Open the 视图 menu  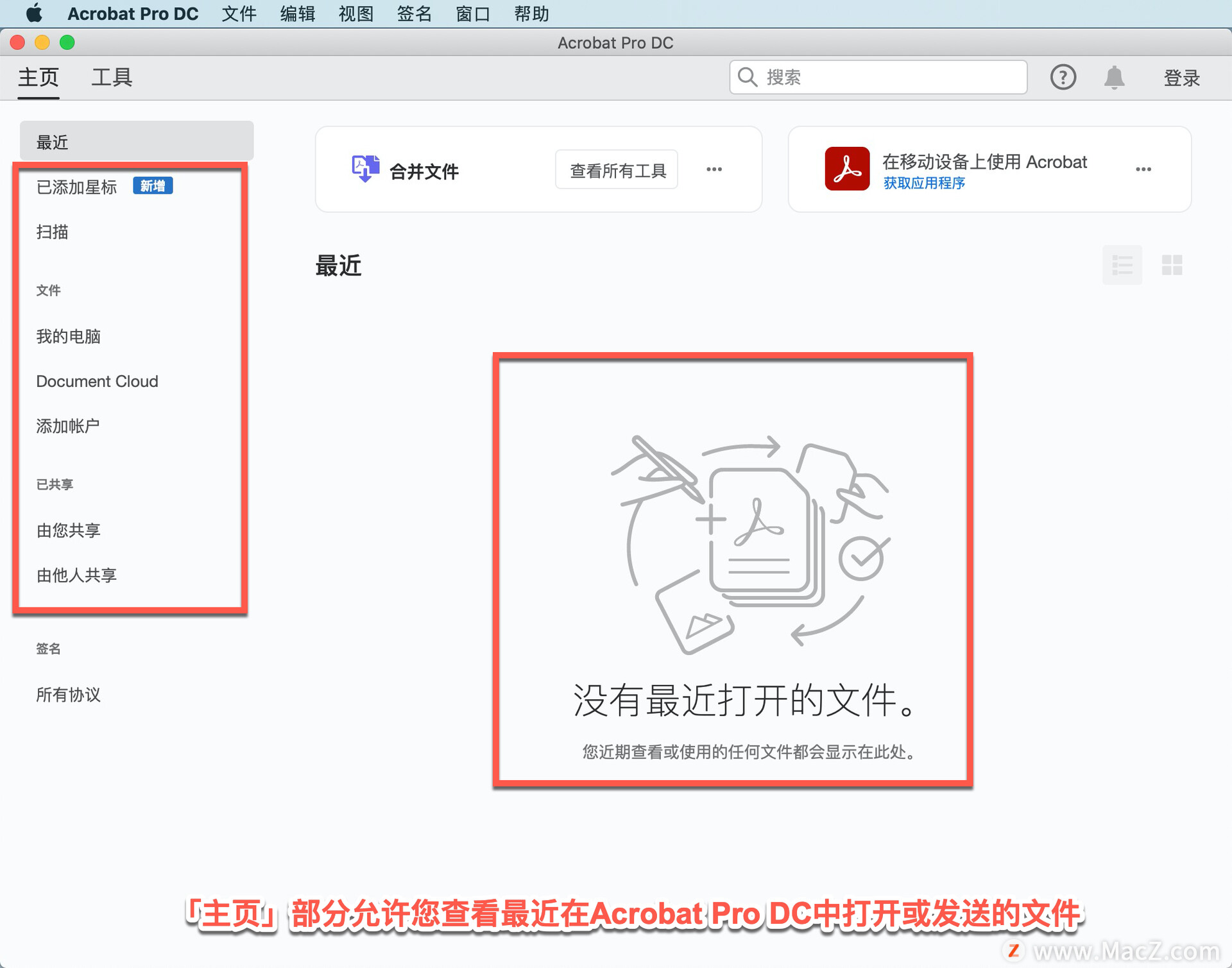pyautogui.click(x=355, y=13)
